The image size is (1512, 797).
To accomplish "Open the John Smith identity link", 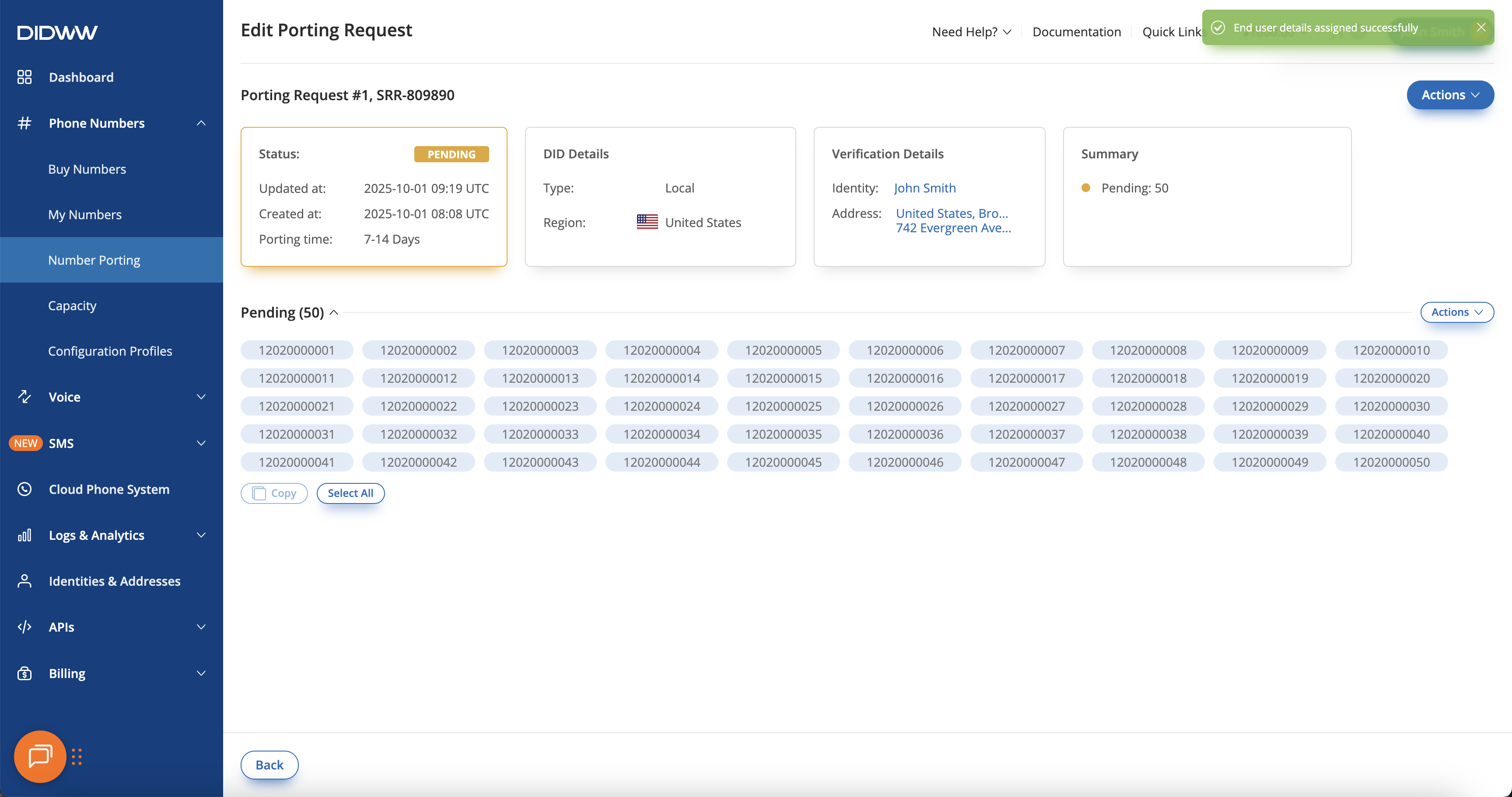I will pos(924,188).
